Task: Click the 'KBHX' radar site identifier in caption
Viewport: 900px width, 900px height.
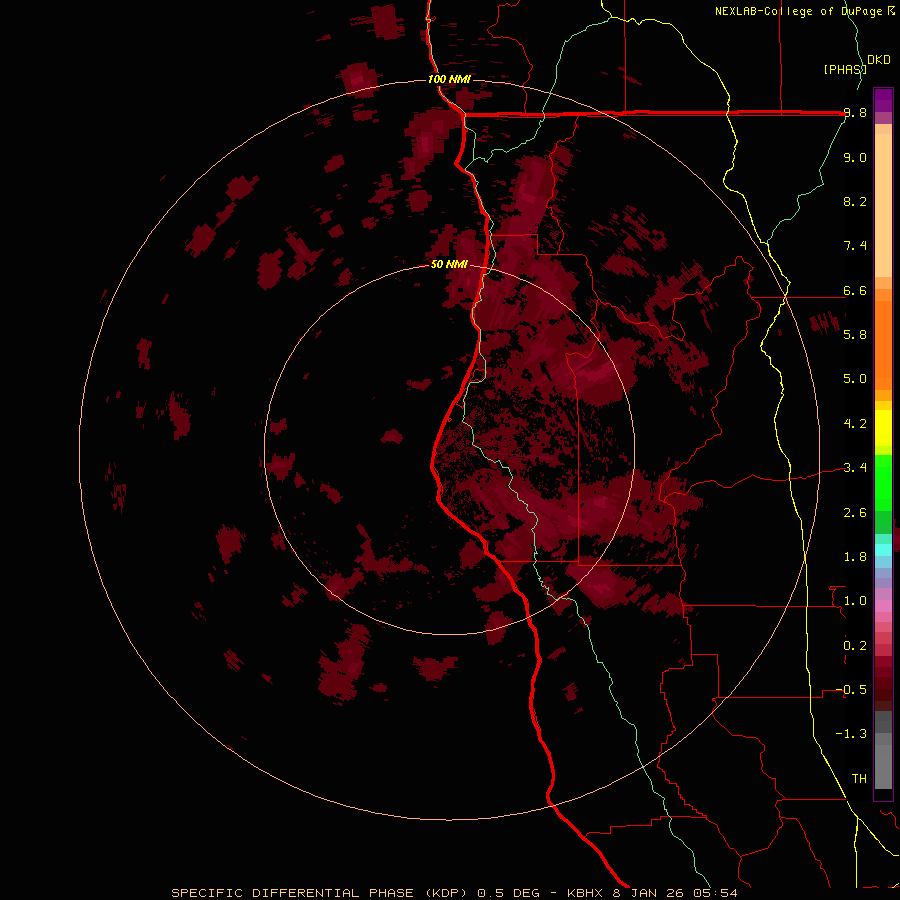Action: [585, 893]
